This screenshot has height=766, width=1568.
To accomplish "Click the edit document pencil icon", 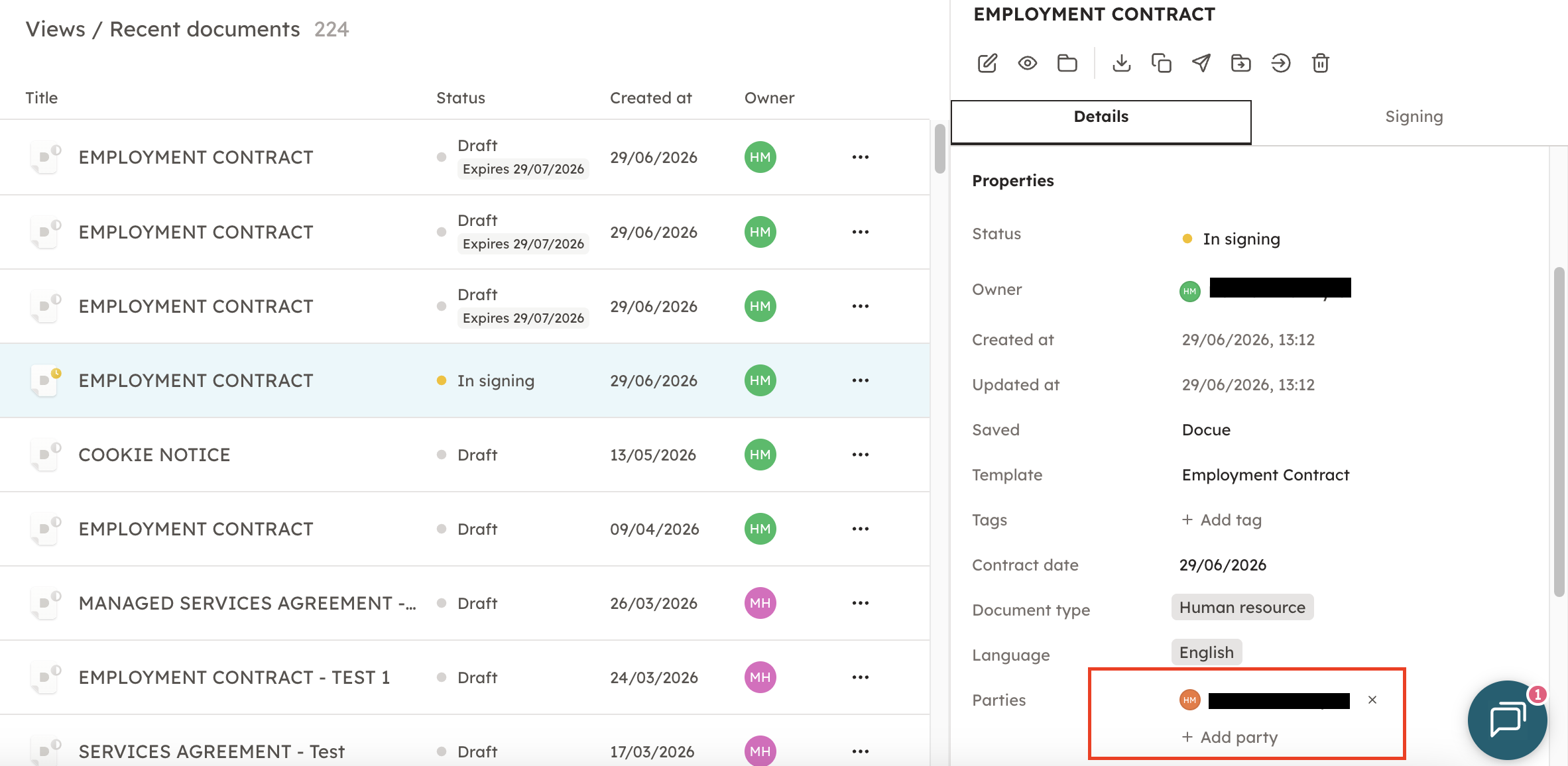I will point(987,63).
